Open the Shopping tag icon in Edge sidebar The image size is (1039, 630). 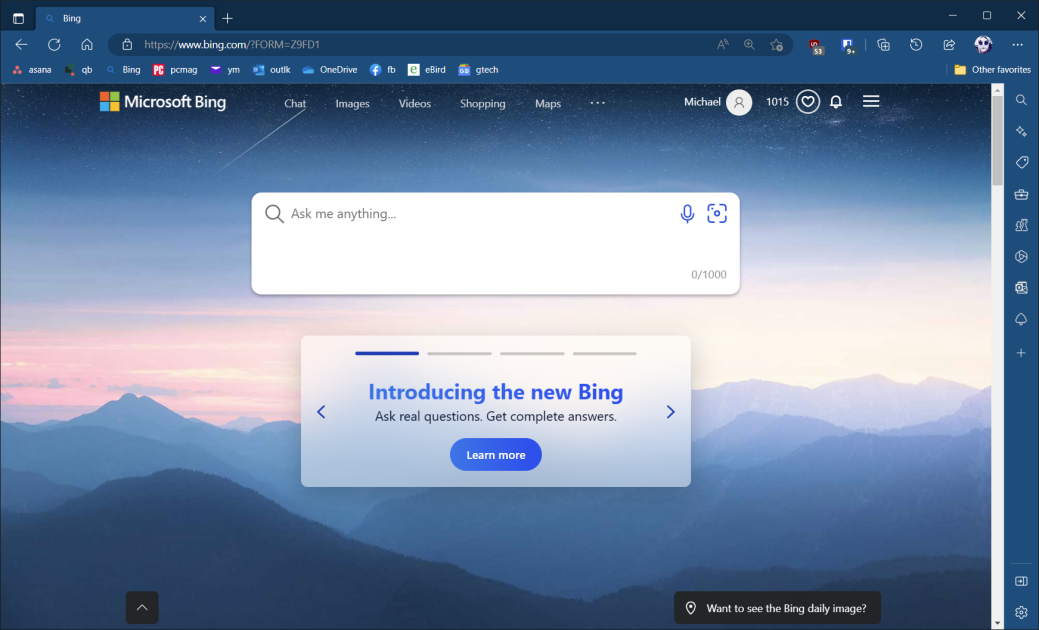click(1021, 162)
